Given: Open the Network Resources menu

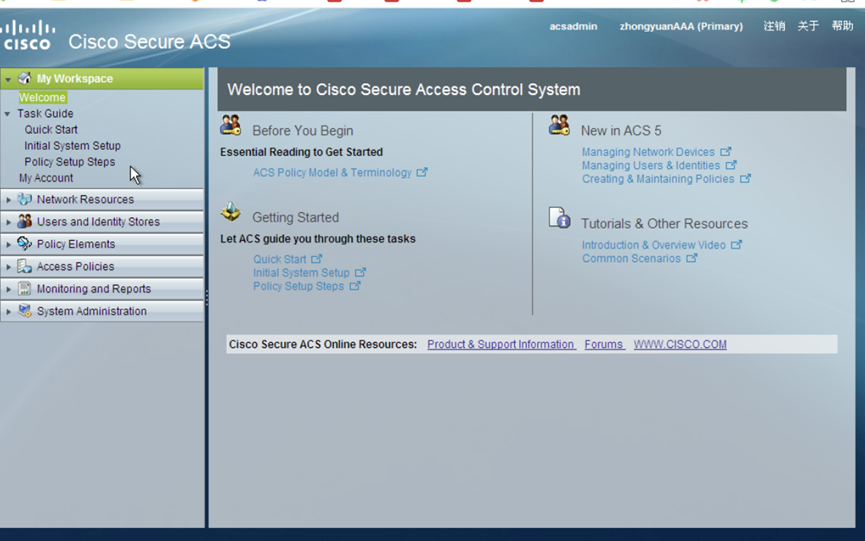Looking at the screenshot, I should [102, 199].
